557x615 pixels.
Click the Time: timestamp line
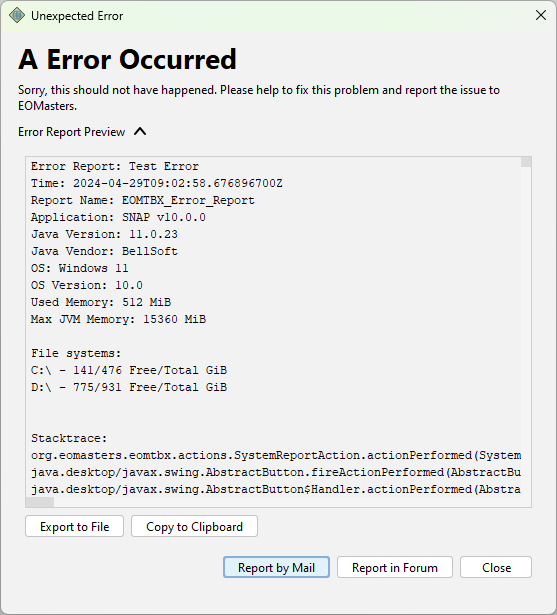pyautogui.click(x=157, y=183)
